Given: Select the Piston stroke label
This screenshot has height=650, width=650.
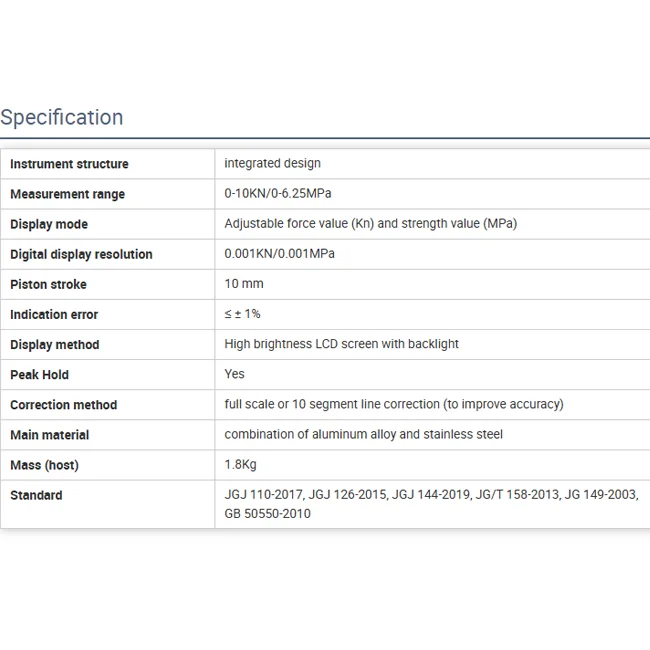Looking at the screenshot, I should 48,284.
